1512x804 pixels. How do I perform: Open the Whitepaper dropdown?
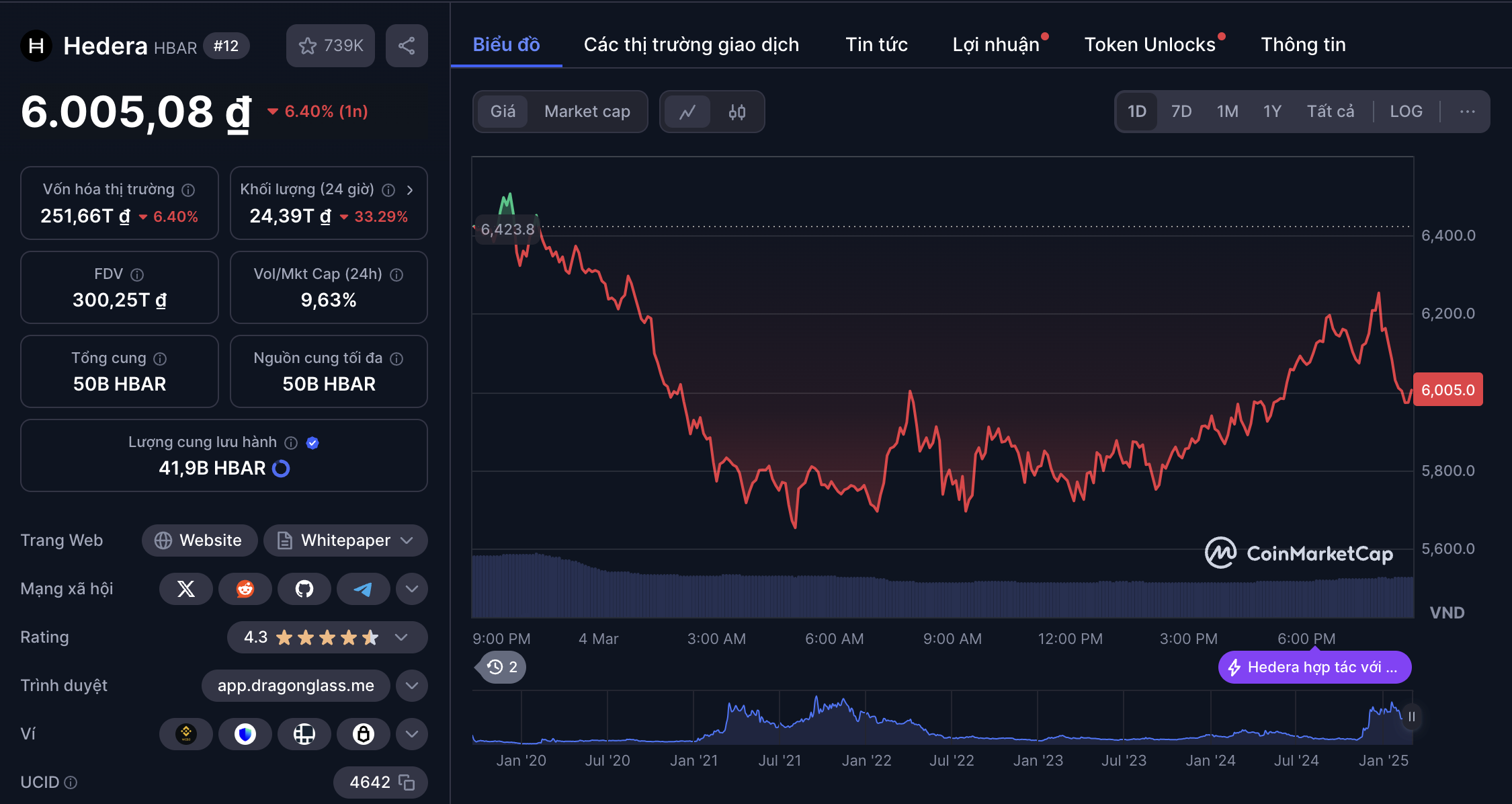coord(345,540)
